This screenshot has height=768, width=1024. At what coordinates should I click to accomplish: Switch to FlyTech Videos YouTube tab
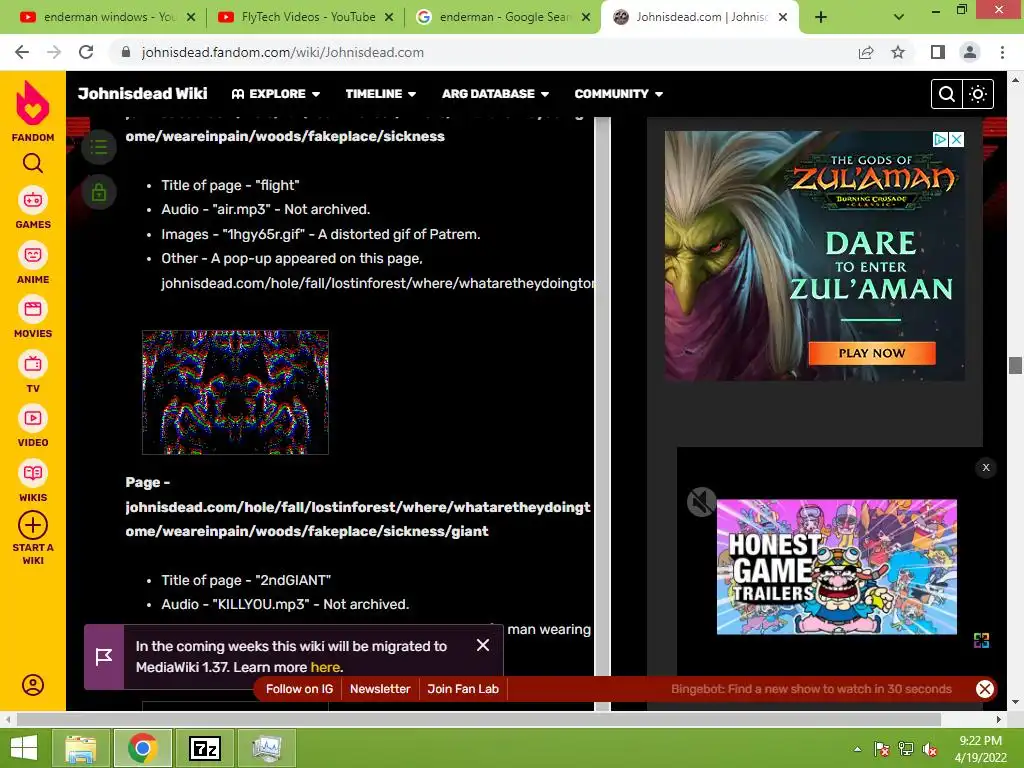point(305,18)
